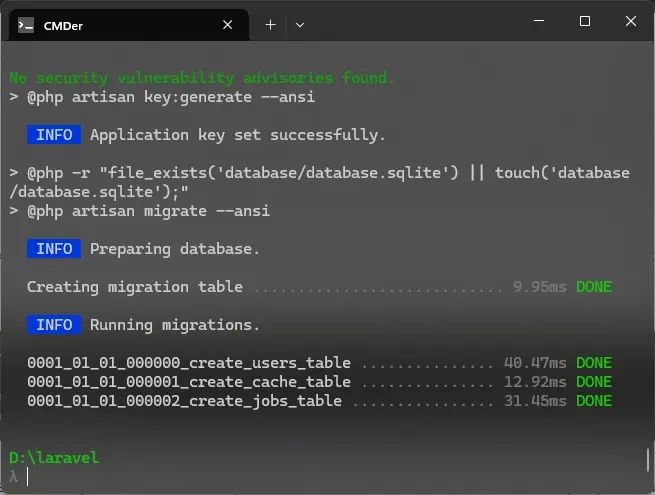655x495 pixels.
Task: Click '@php artisan migrate --ansi' line
Action: [140, 211]
